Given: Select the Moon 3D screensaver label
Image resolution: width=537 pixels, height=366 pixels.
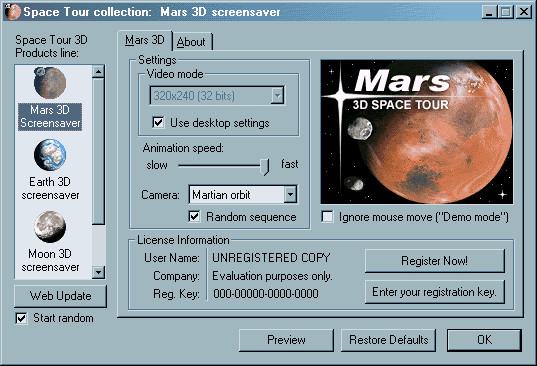Looking at the screenshot, I should point(50,260).
